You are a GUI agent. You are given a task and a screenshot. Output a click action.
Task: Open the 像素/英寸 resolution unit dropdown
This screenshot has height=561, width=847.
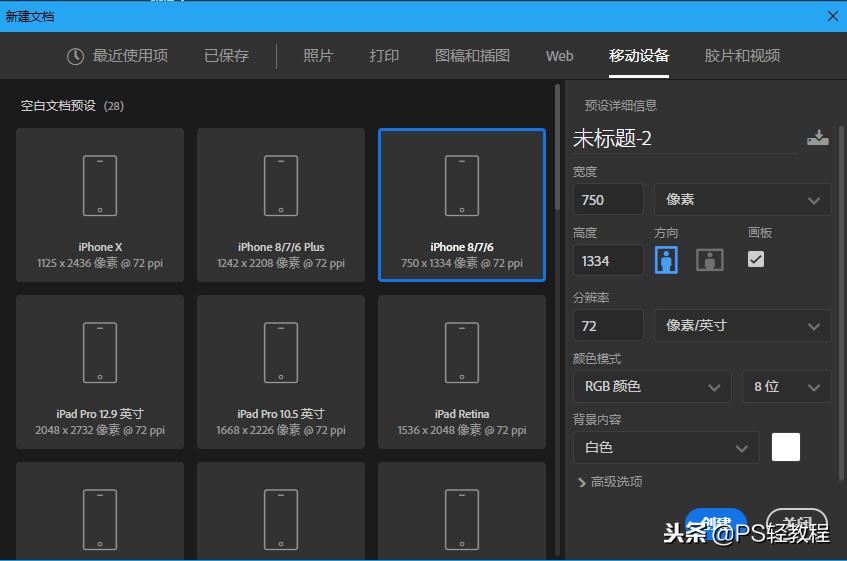[742, 325]
